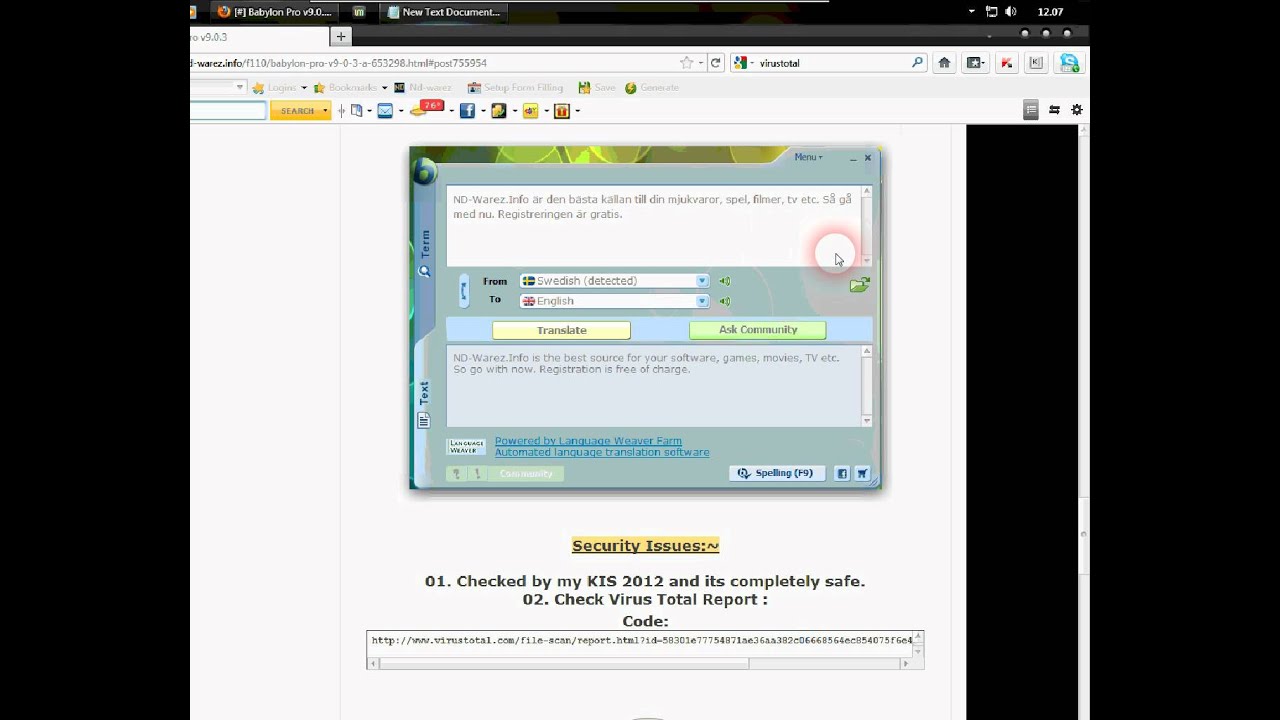1280x720 pixels.
Task: Open the SEARCH button's dropdown arrow
Action: (x=325, y=111)
